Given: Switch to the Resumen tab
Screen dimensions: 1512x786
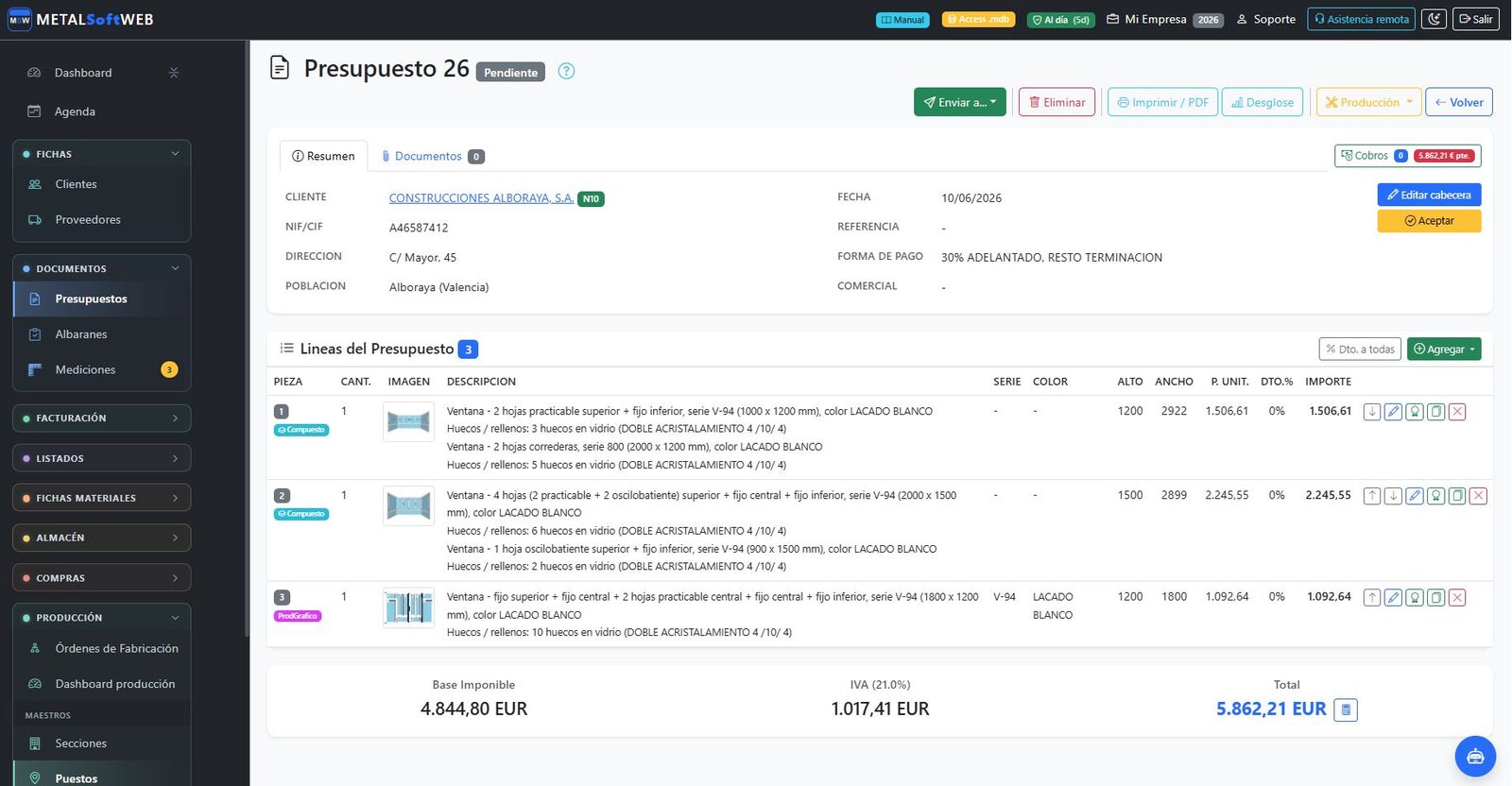Looking at the screenshot, I should [x=323, y=156].
